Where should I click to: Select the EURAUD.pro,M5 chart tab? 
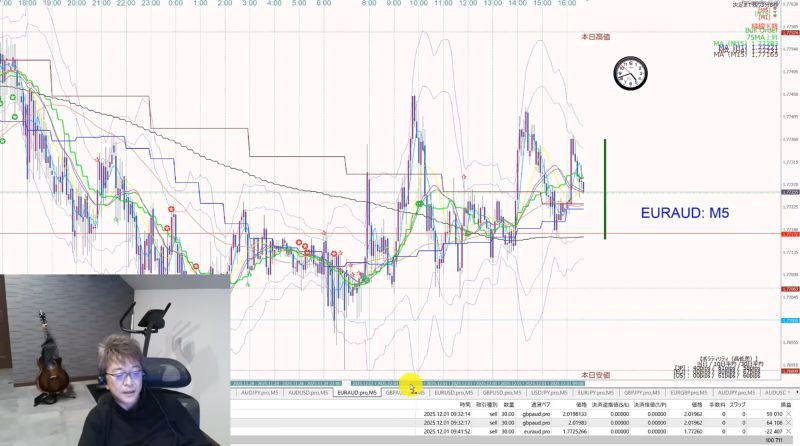[x=357, y=393]
